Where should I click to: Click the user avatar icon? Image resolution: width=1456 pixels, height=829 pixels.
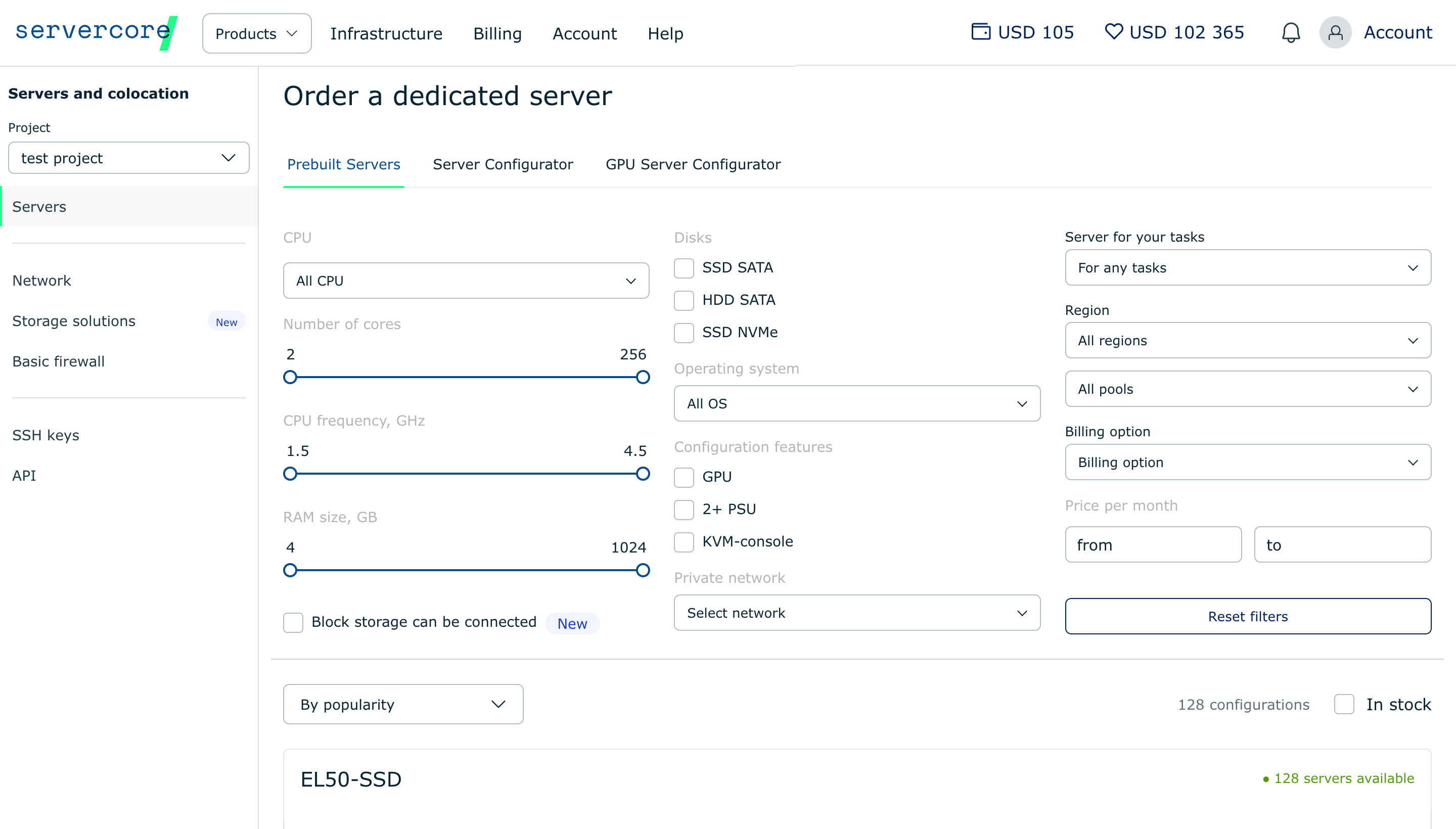(1335, 32)
